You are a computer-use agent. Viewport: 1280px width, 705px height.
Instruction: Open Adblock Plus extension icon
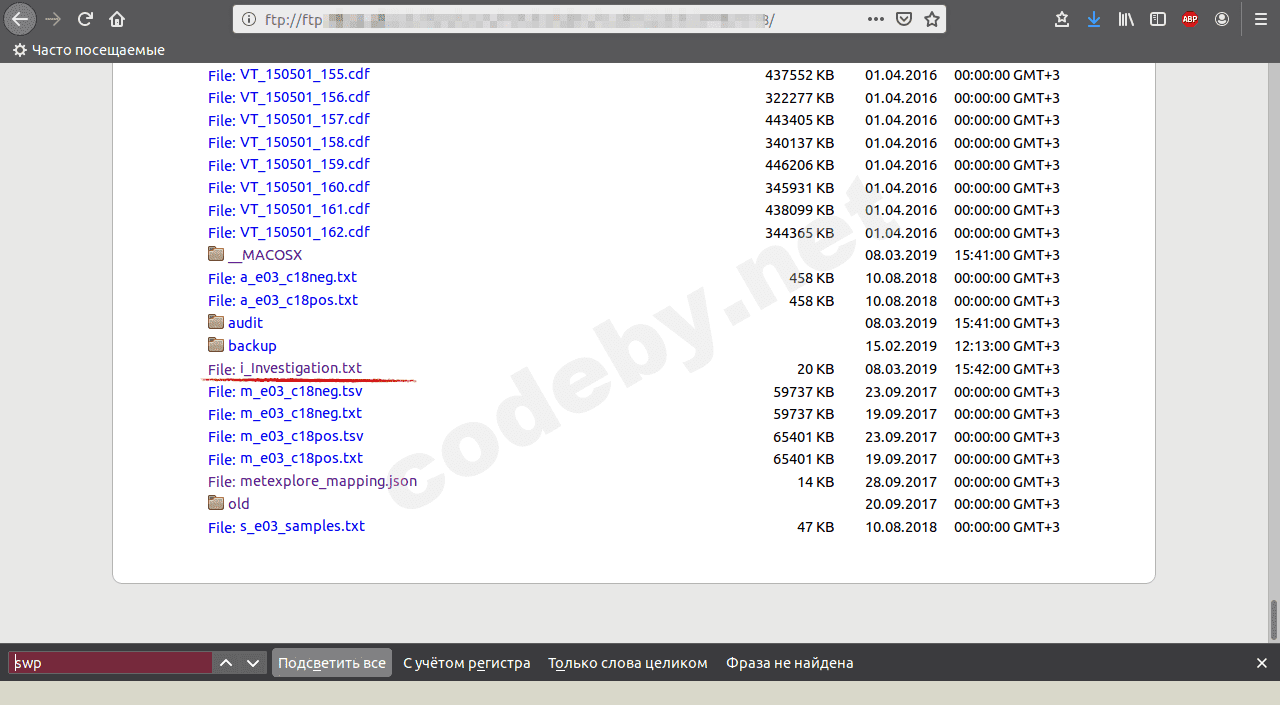1190,19
